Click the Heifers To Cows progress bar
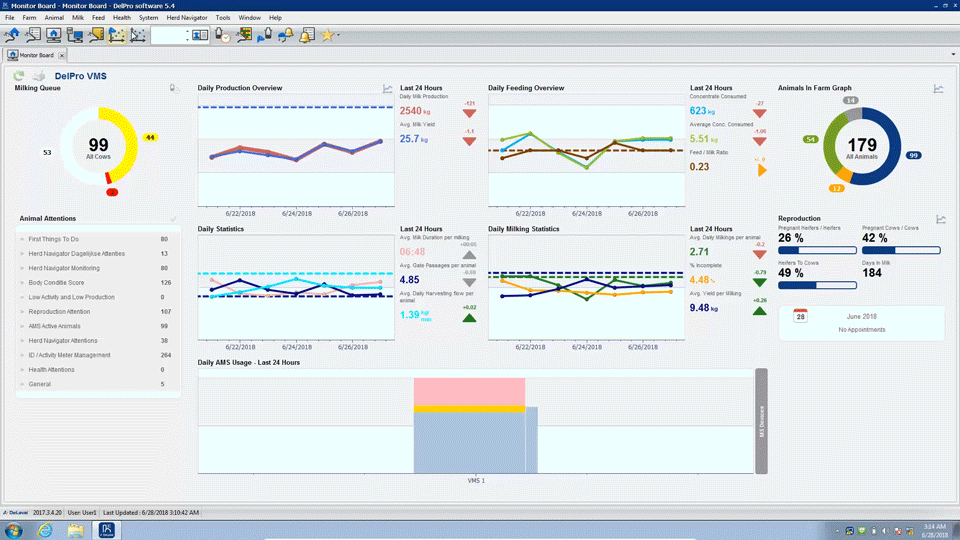The image size is (960, 540). coord(817,285)
